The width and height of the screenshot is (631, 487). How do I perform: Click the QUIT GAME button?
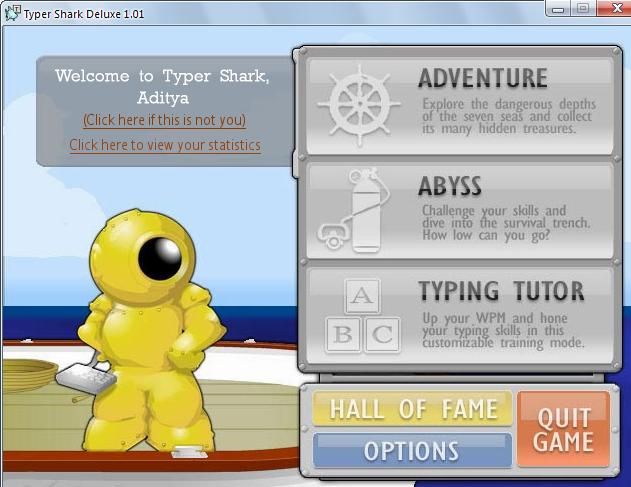563,429
